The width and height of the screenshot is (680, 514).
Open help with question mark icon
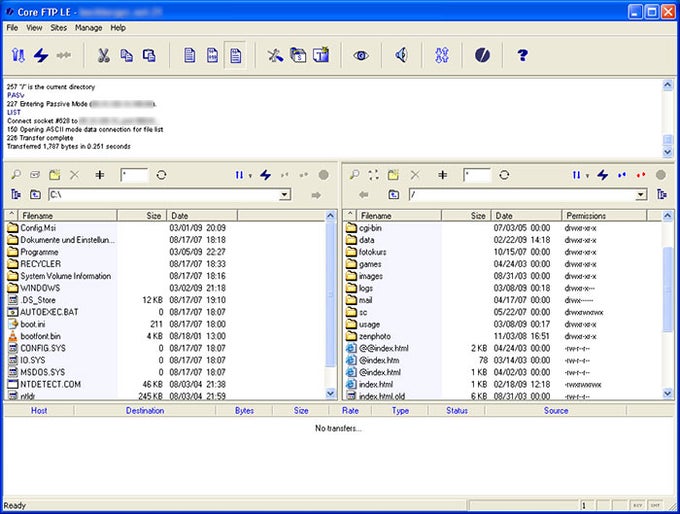[x=523, y=56]
